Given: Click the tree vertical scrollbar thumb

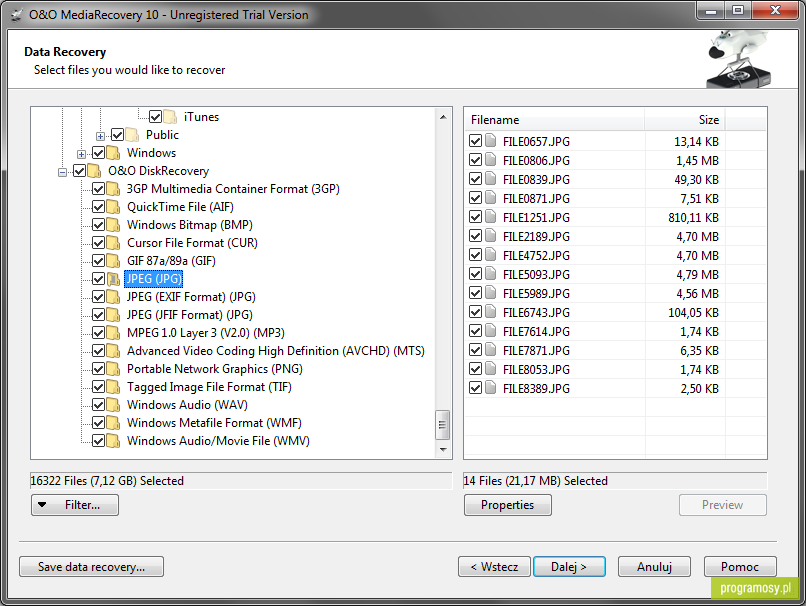Looking at the screenshot, I should pyautogui.click(x=443, y=425).
